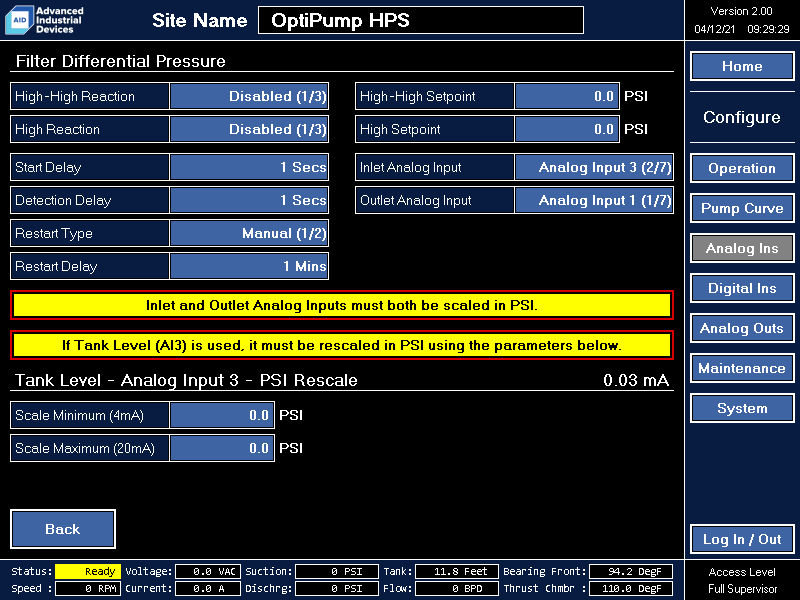800x600 pixels.
Task: Click the Thrust Chmbr 110.0 DegF readout
Action: coord(631,588)
